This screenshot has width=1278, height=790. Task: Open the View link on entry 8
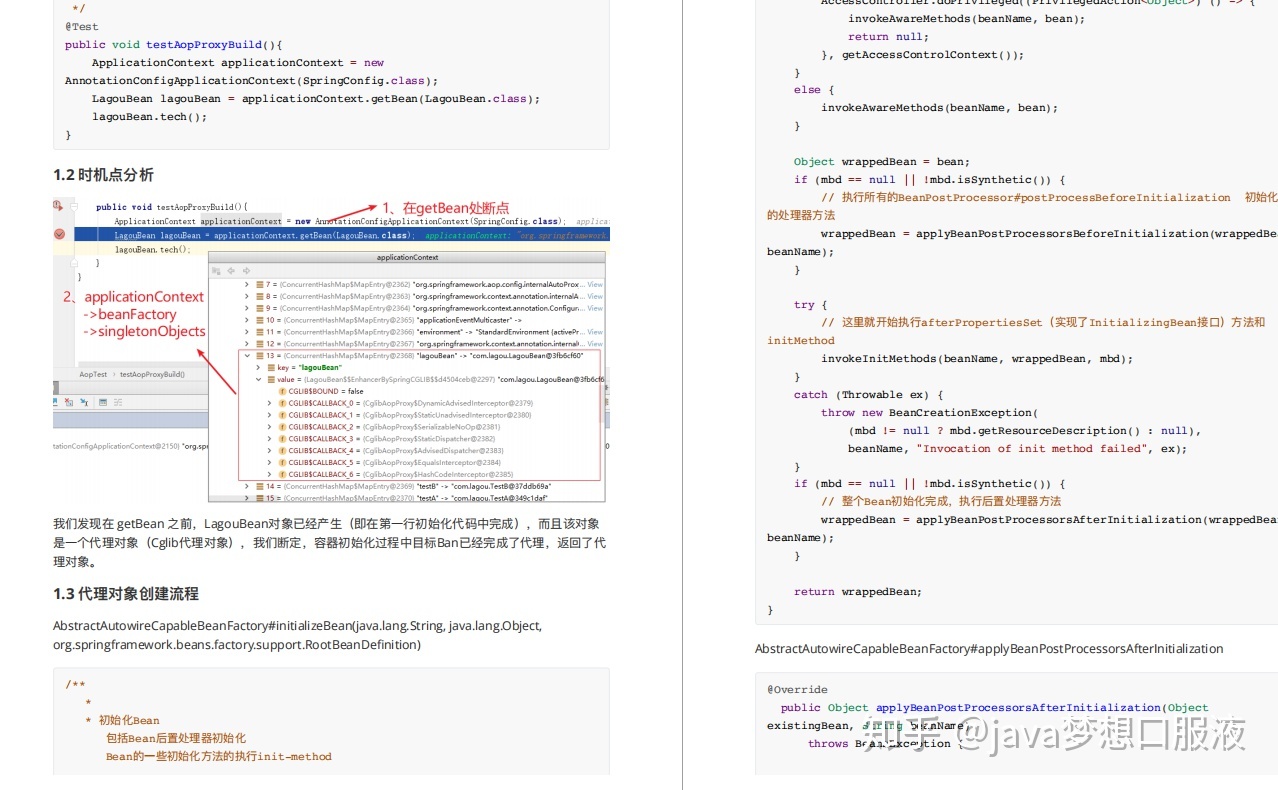click(595, 296)
